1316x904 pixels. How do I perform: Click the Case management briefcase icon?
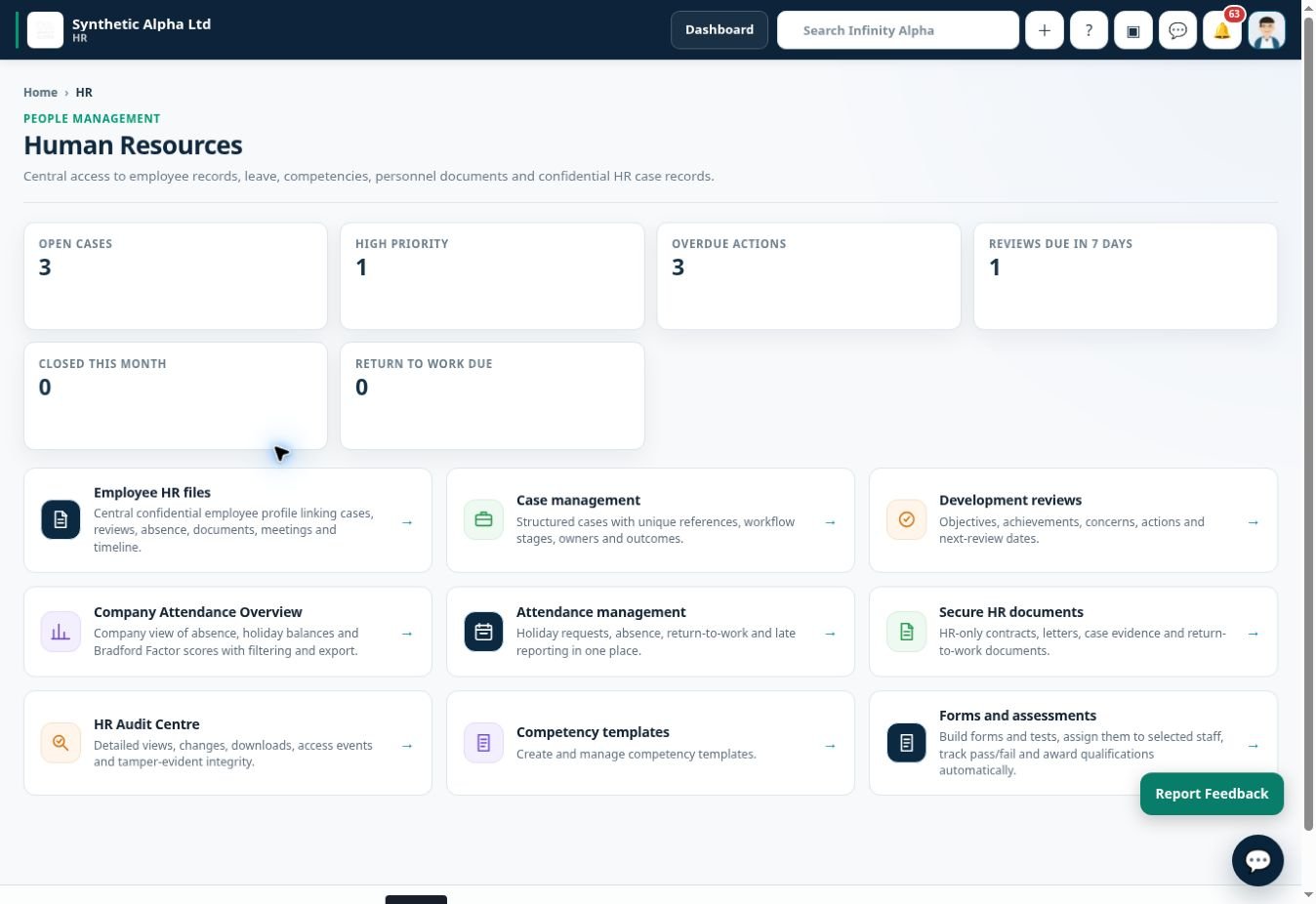[x=483, y=520]
